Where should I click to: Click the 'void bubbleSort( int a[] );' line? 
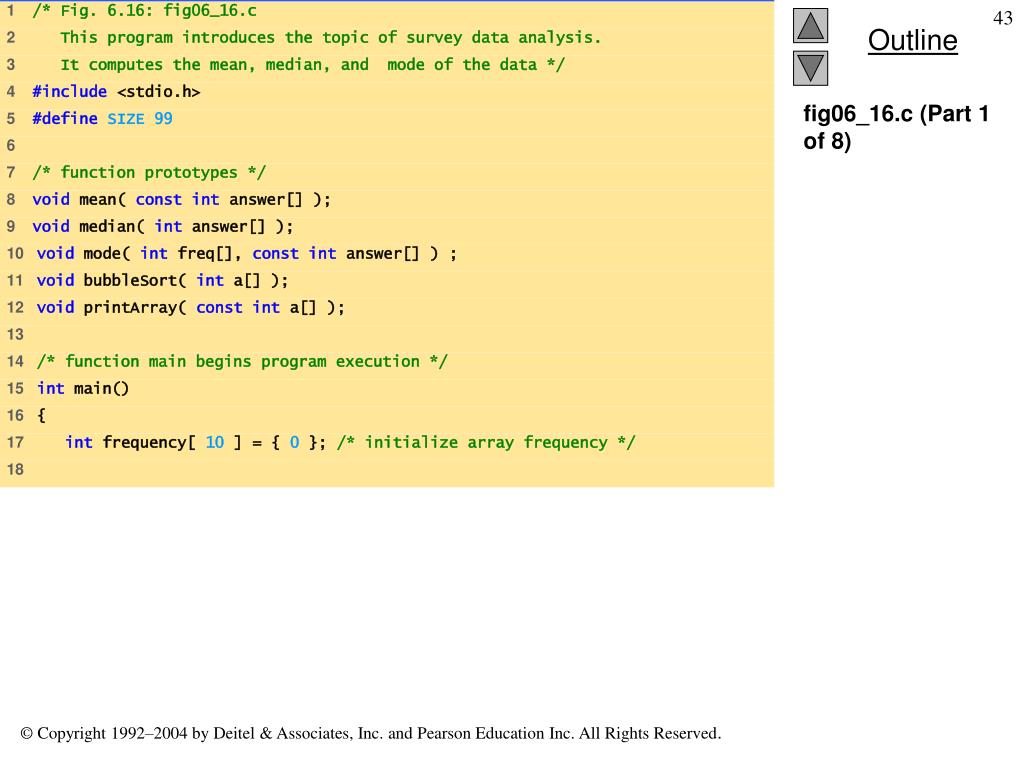coord(162,280)
